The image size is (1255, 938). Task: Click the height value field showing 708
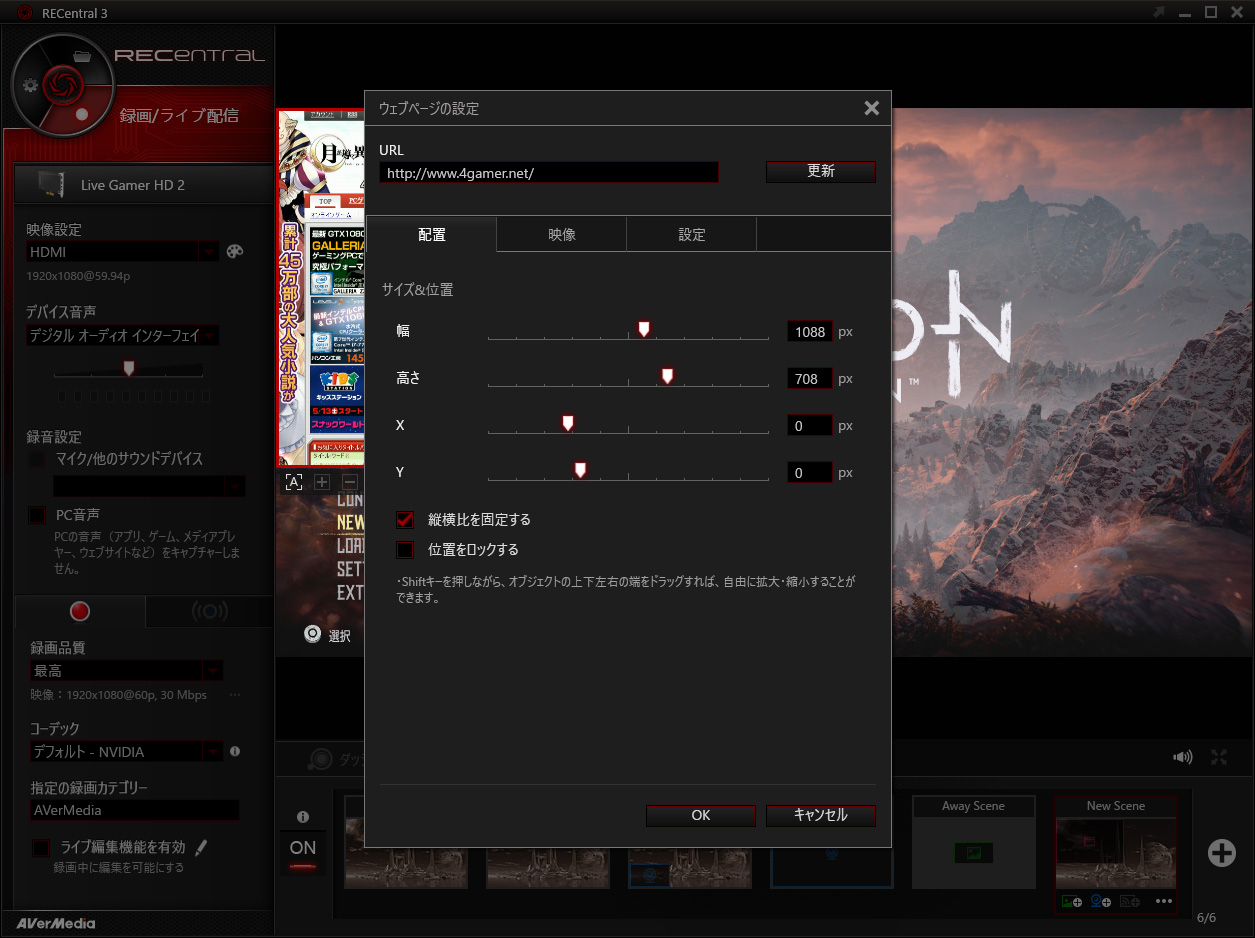click(x=810, y=378)
